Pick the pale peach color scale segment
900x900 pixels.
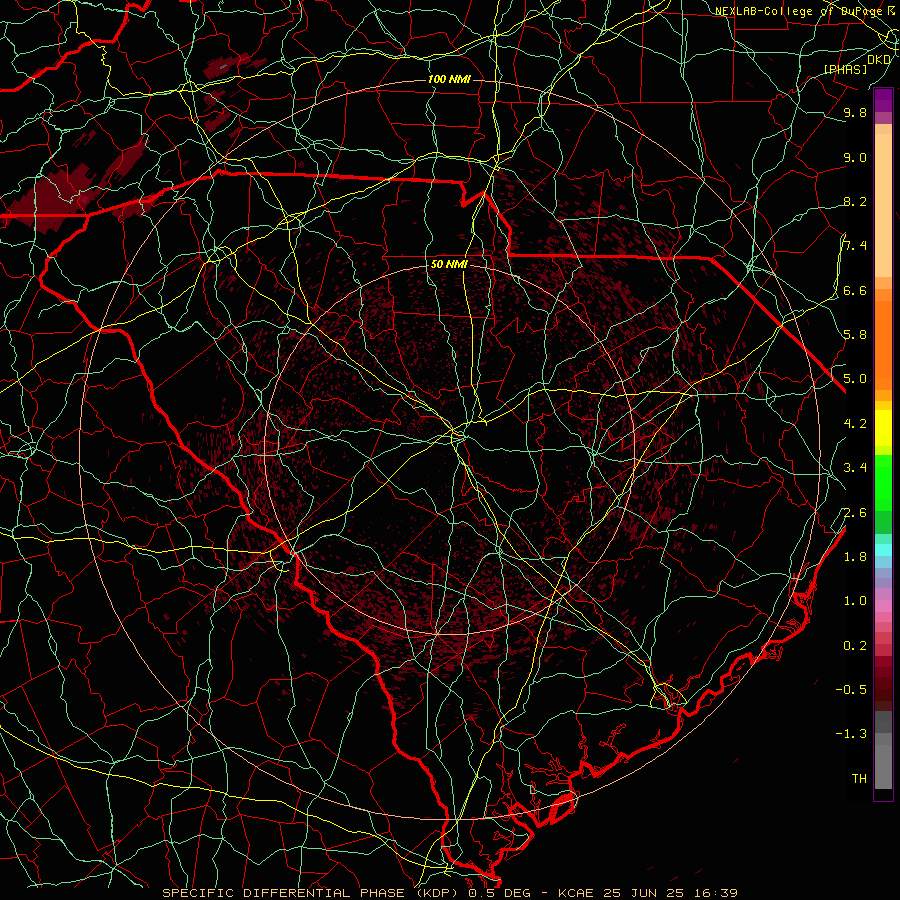(x=883, y=204)
